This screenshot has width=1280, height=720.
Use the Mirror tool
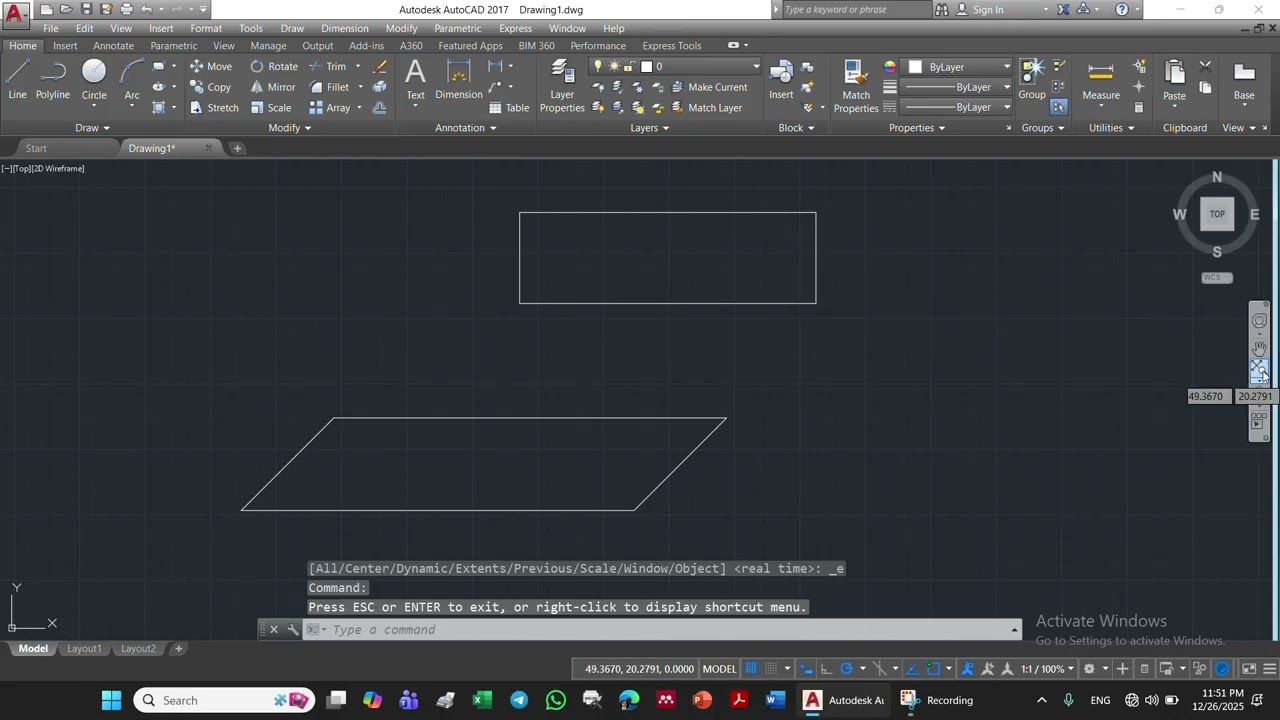(x=273, y=87)
